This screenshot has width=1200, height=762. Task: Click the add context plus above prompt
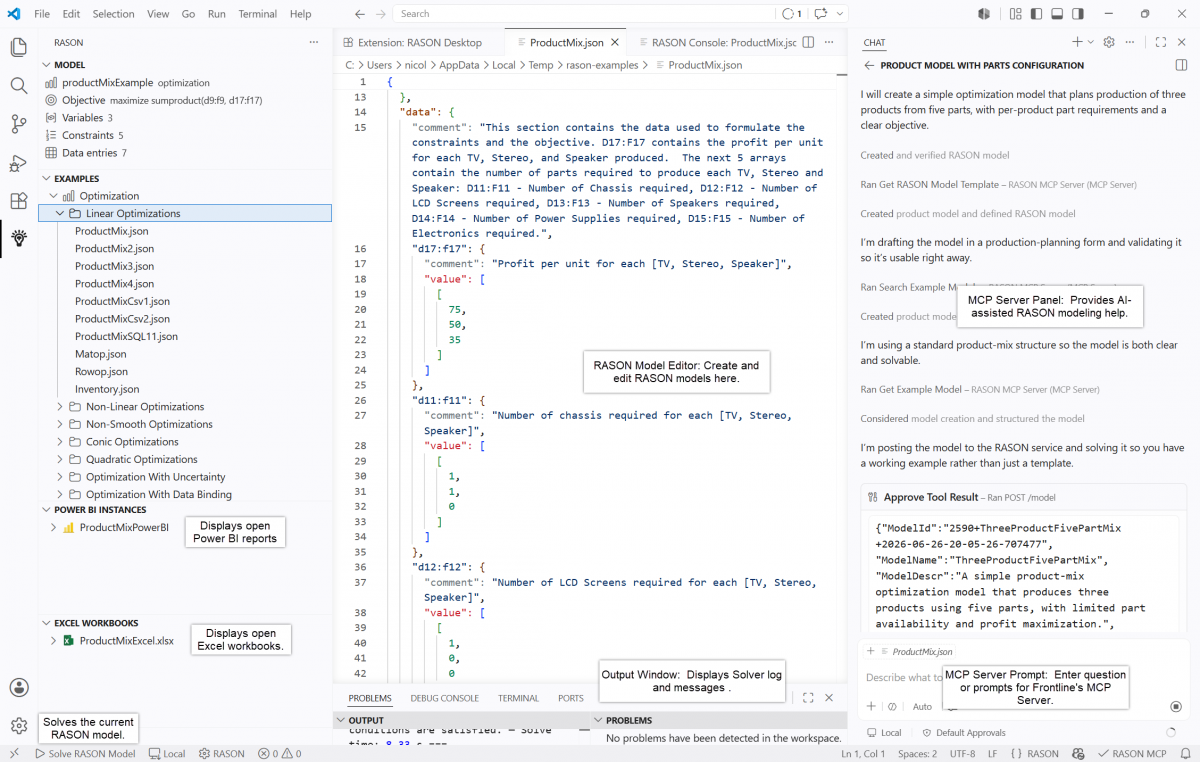871,651
